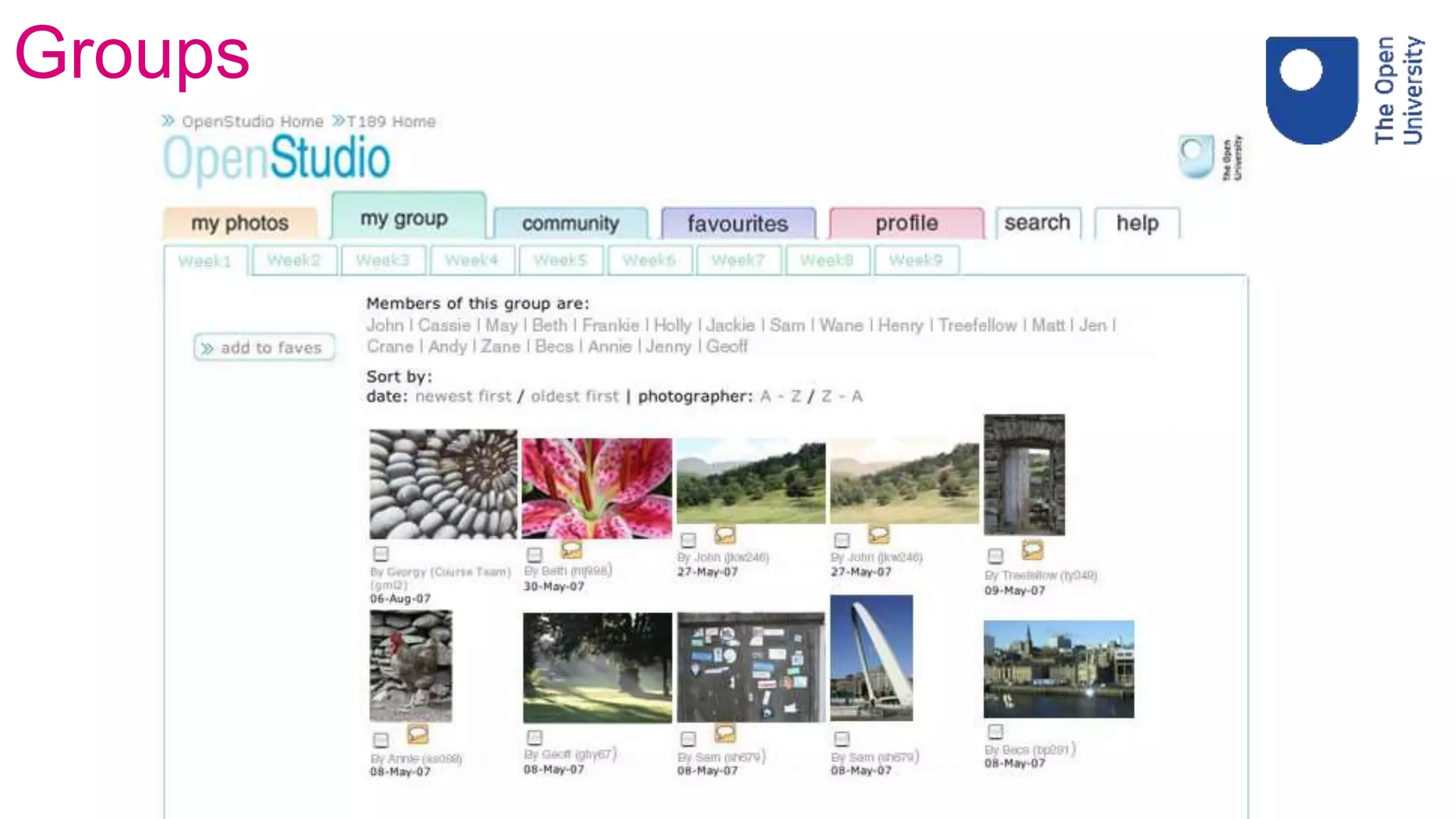Click the double-arrow icon before OpenStudio Home
The width and height of the screenshot is (1456, 819).
[x=168, y=121]
